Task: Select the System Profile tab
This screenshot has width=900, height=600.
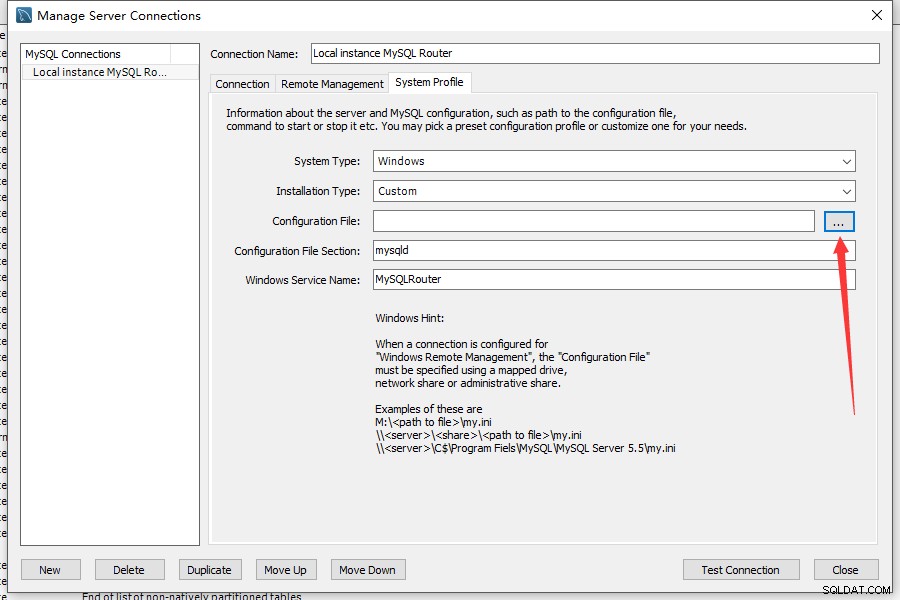Action: (429, 82)
